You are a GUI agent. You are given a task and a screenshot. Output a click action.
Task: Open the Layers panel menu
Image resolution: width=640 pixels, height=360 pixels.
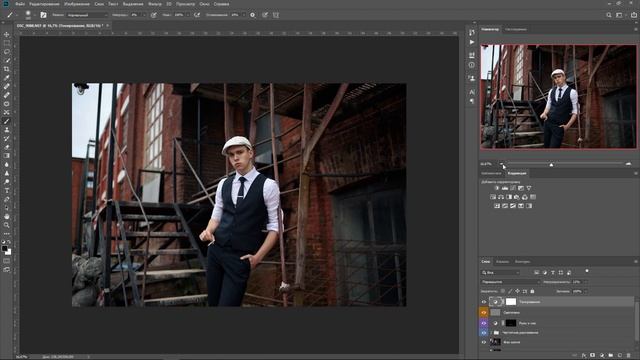tap(636, 262)
